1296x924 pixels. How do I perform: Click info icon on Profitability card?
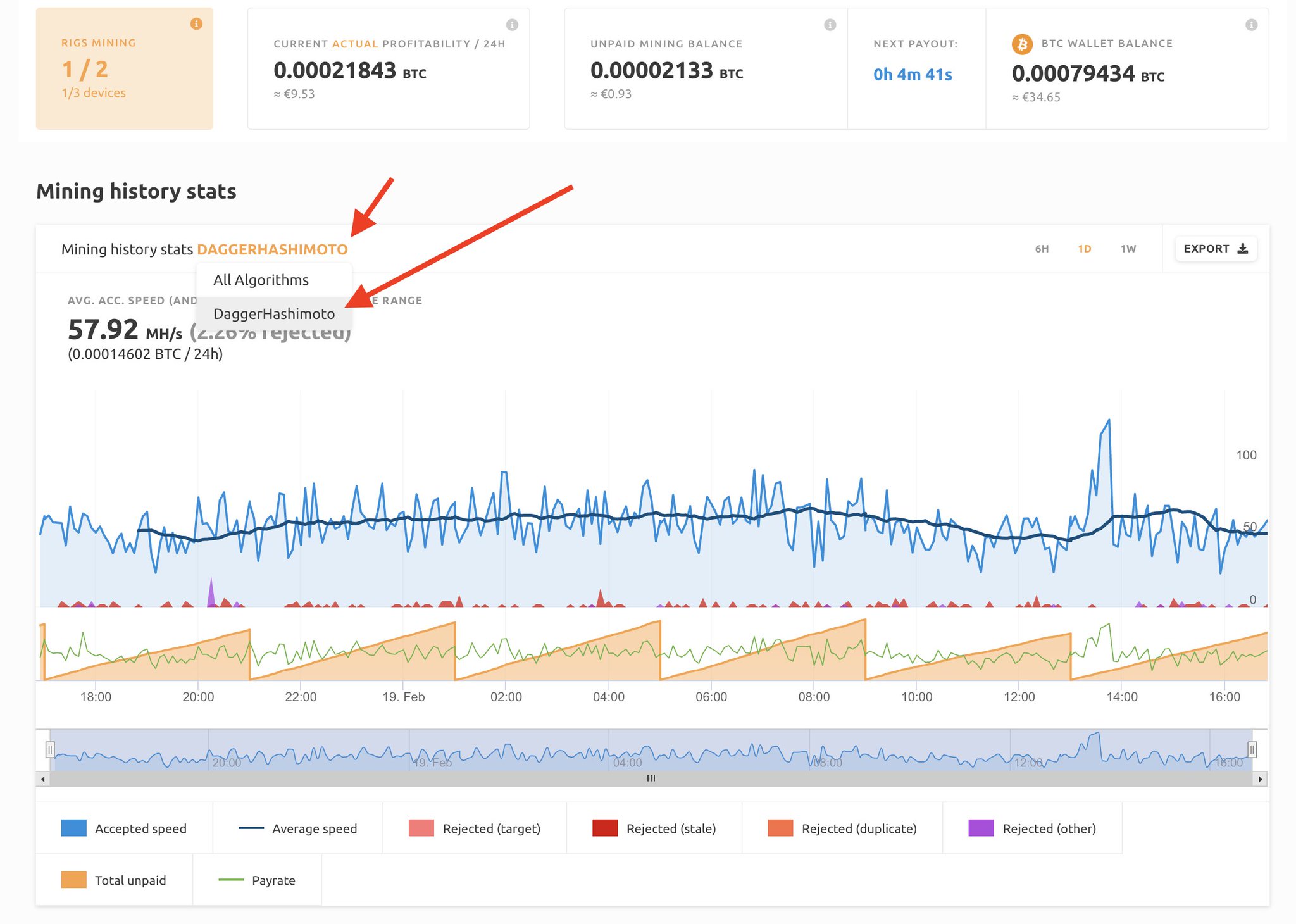point(512,25)
